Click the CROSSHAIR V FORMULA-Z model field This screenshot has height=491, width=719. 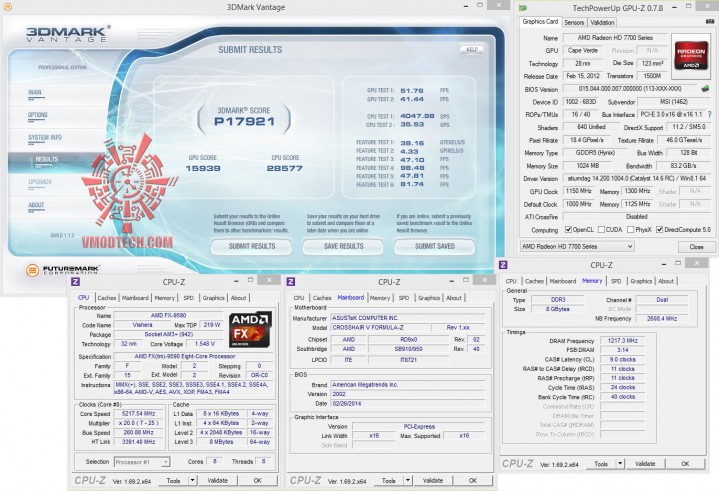(380, 327)
